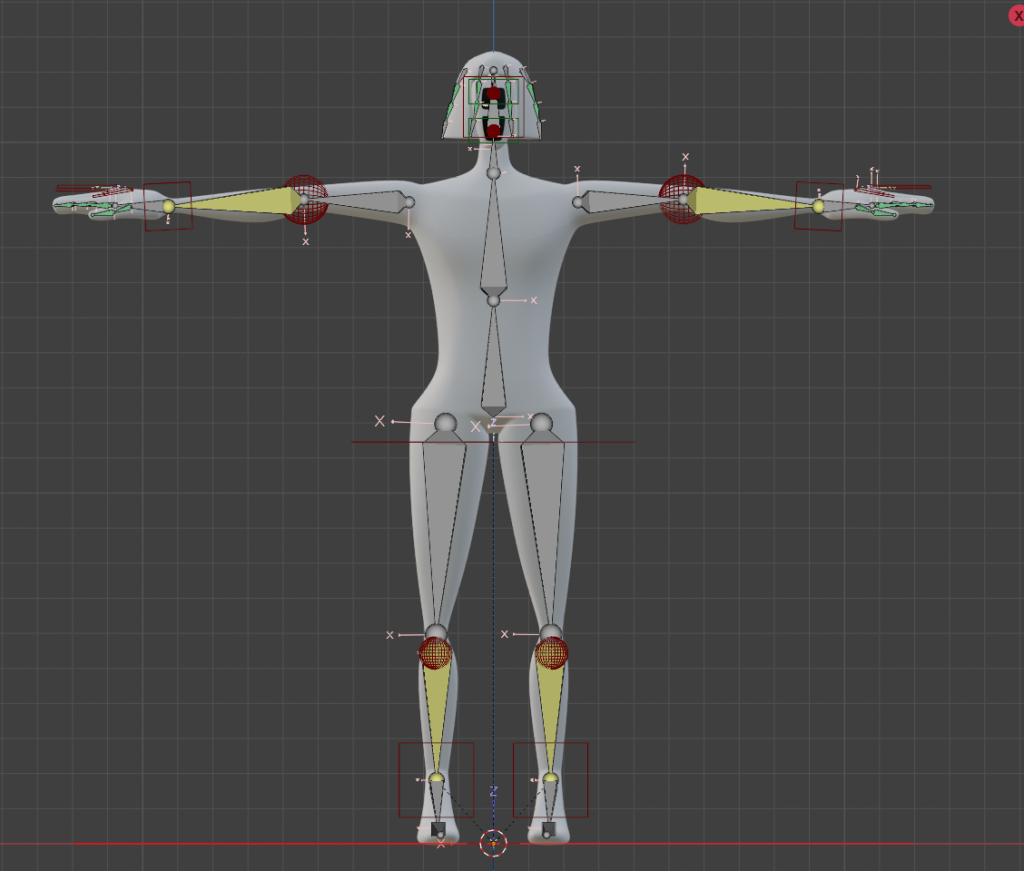1024x871 pixels.
Task: Pick the red wire sphere on screen-left arm
Action: [305, 199]
